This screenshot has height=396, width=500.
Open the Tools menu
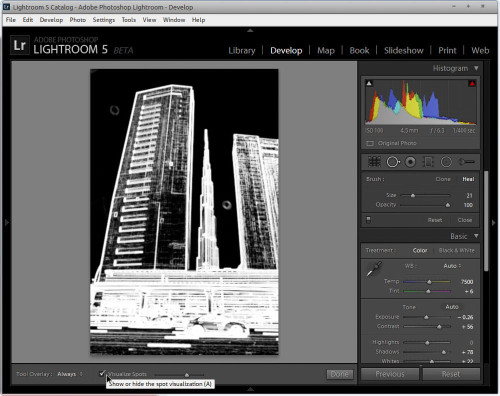pos(129,20)
